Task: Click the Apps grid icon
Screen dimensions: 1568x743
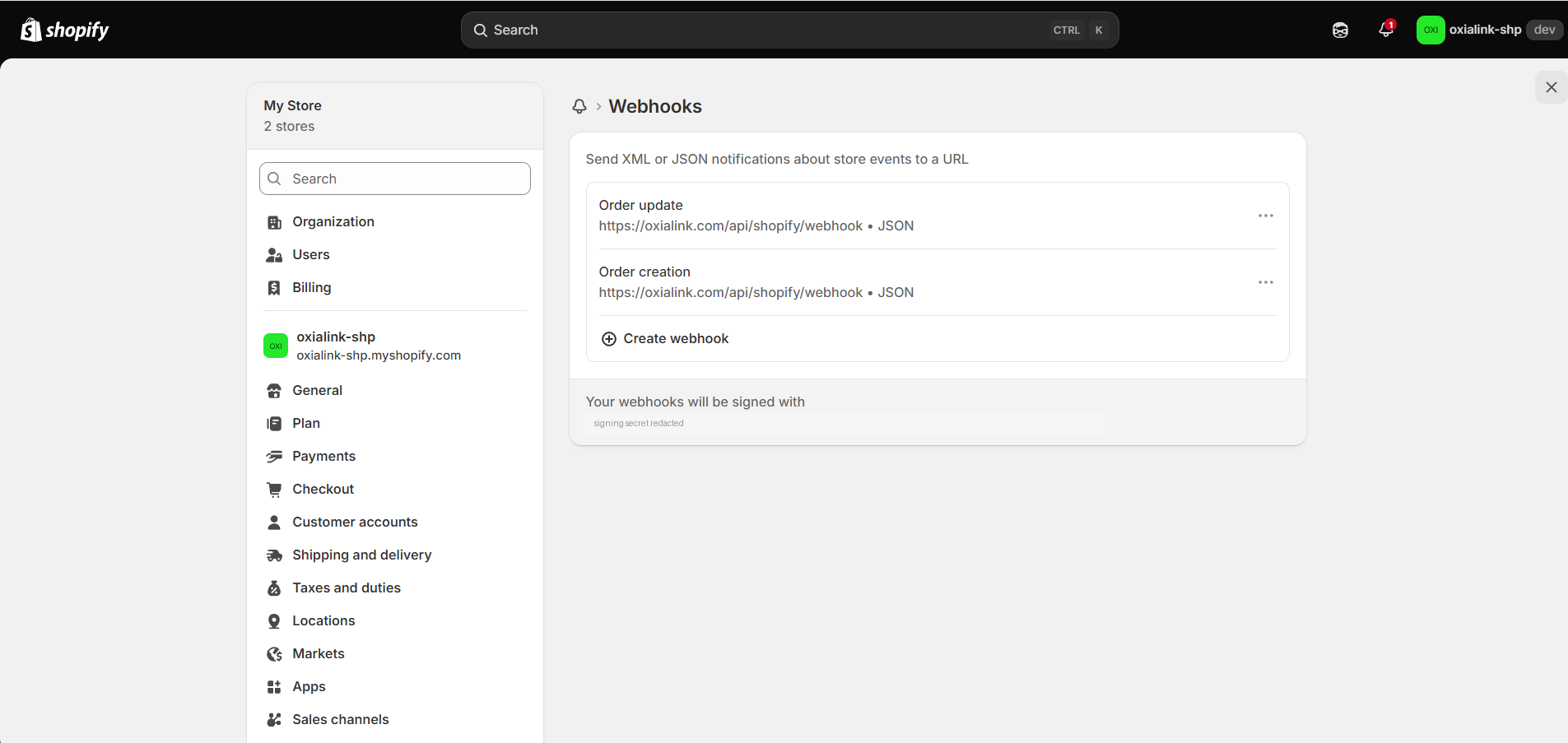Action: point(274,687)
